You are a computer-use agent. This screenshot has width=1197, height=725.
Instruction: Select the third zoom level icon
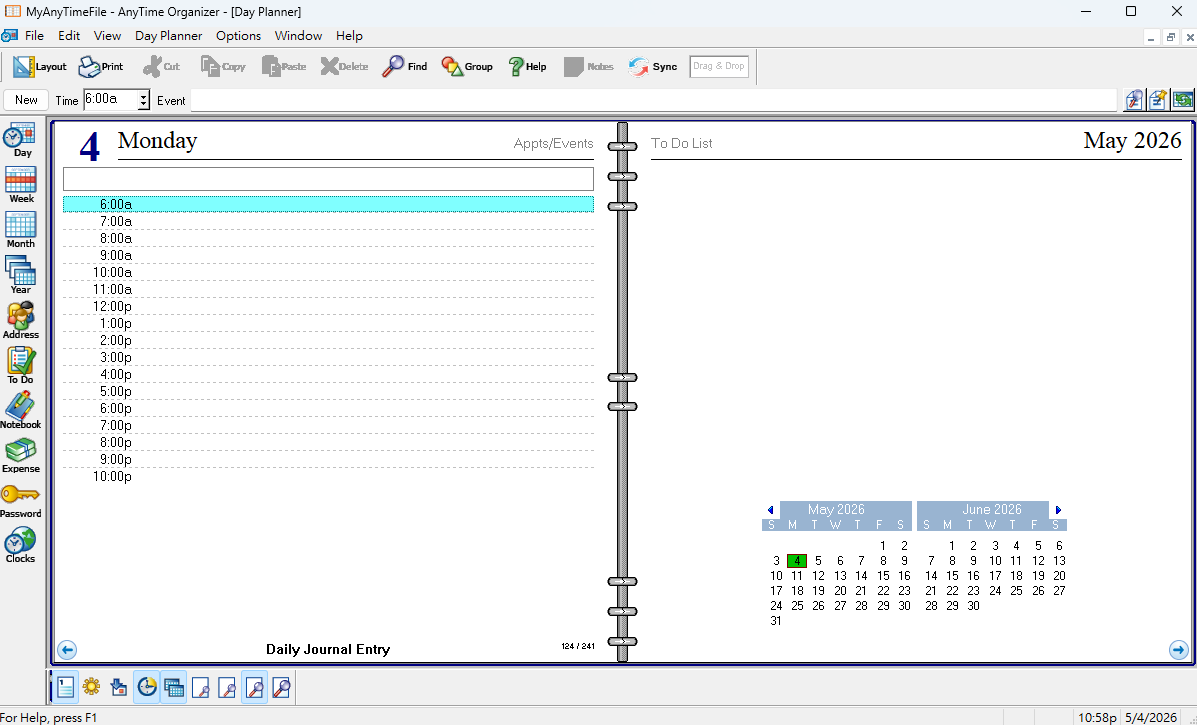[x=255, y=687]
